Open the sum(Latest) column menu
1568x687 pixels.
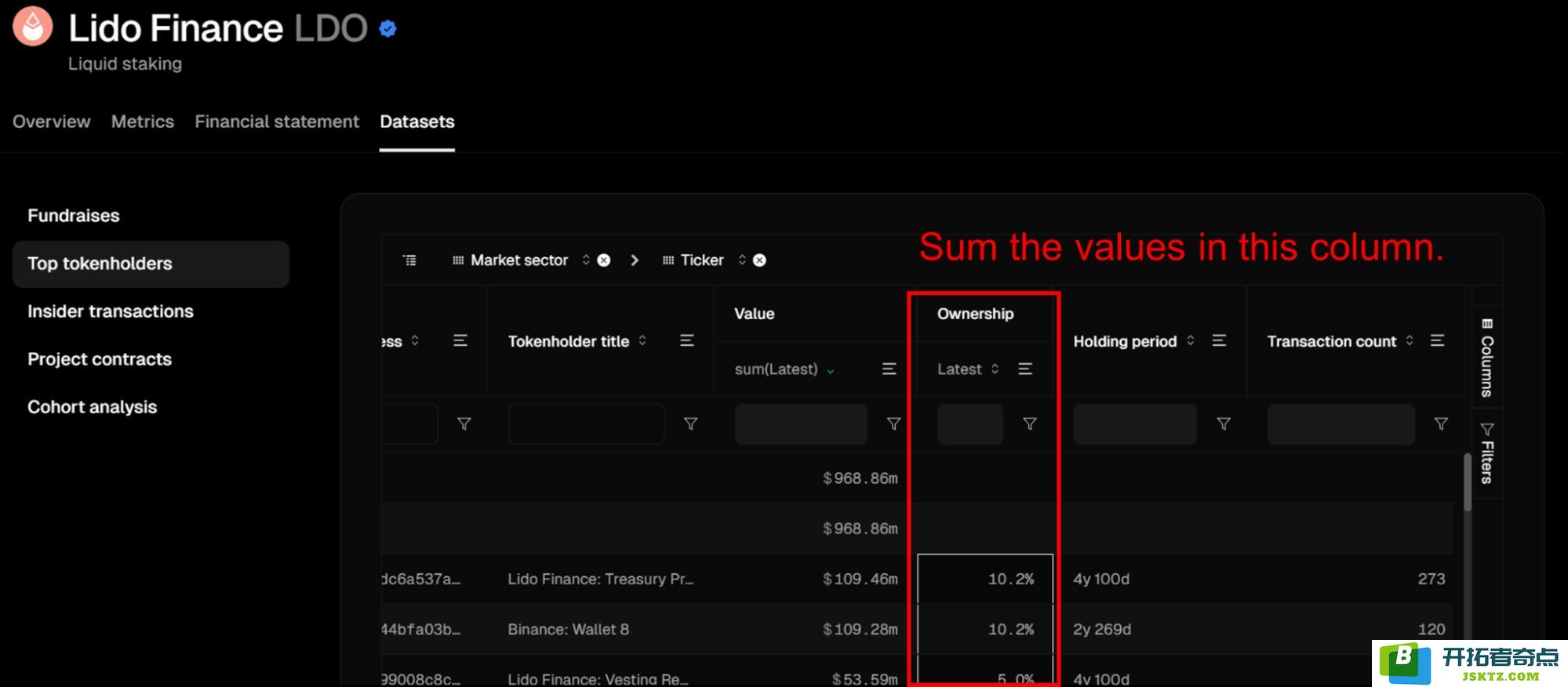click(x=889, y=369)
